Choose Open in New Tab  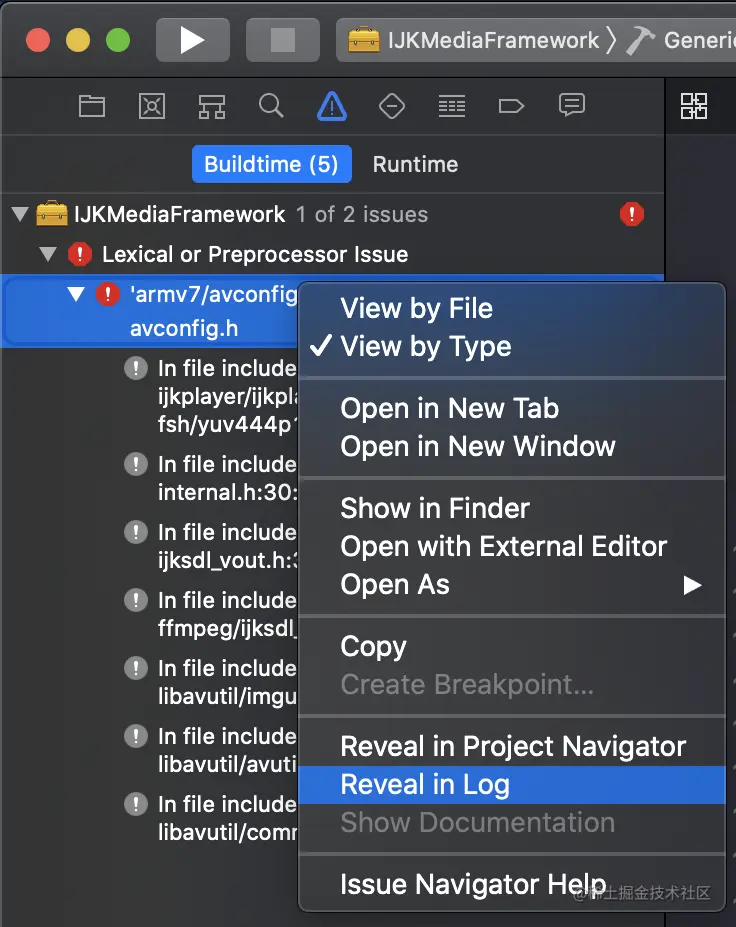pos(512,408)
